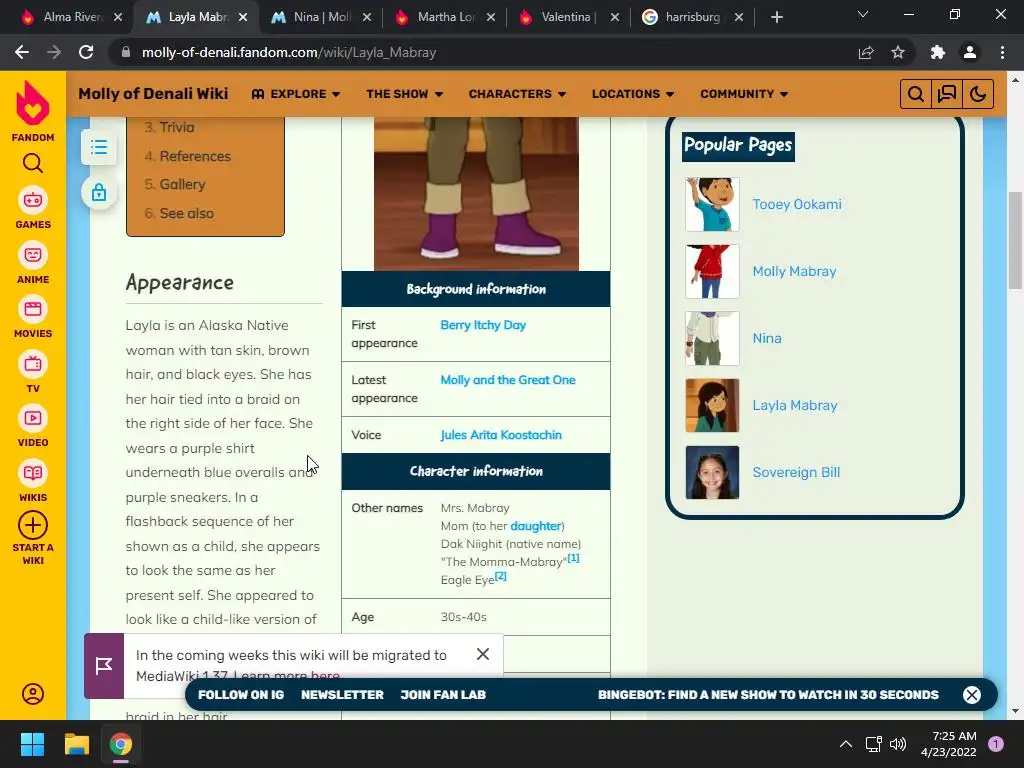Open a new browser tab
Screen dimensions: 1024x768
pyautogui.click(x=776, y=17)
